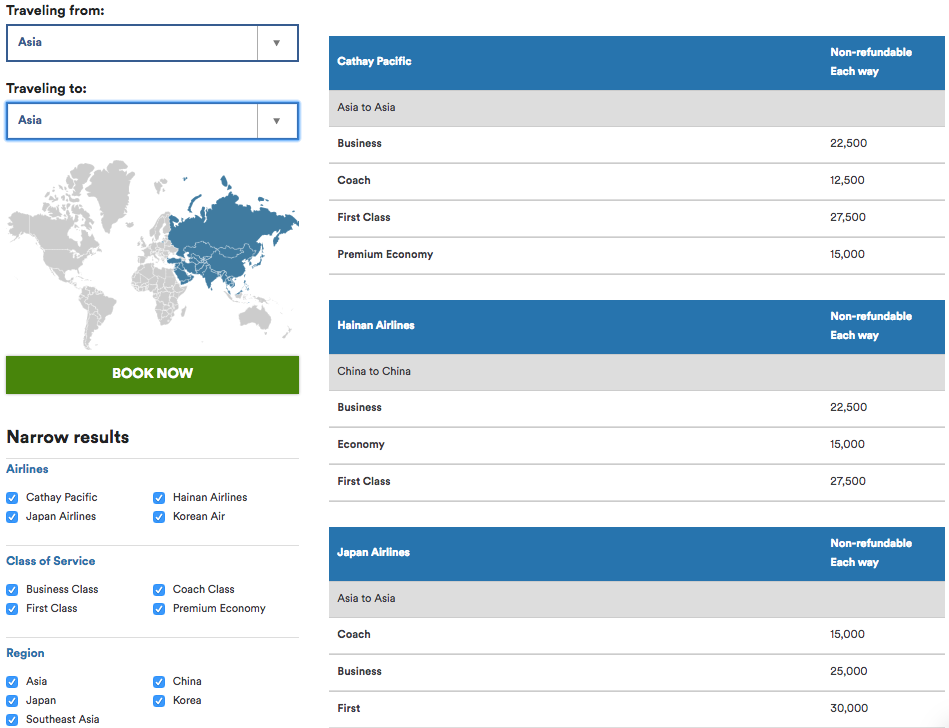Open the Traveling from dropdown
The image size is (949, 728).
(152, 43)
